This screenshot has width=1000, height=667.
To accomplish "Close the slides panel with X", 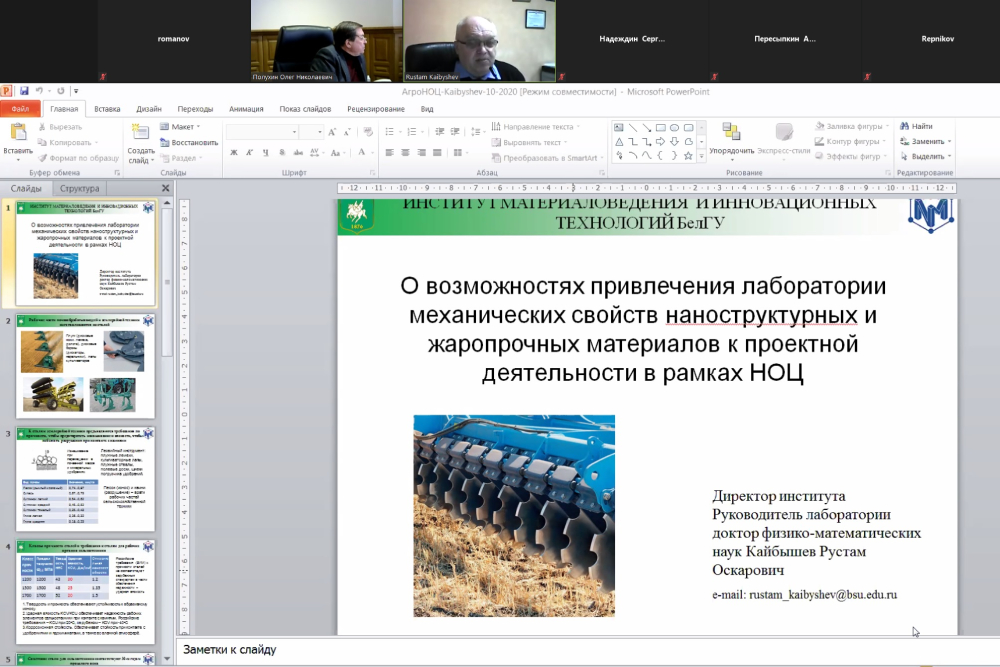I will coord(166,188).
